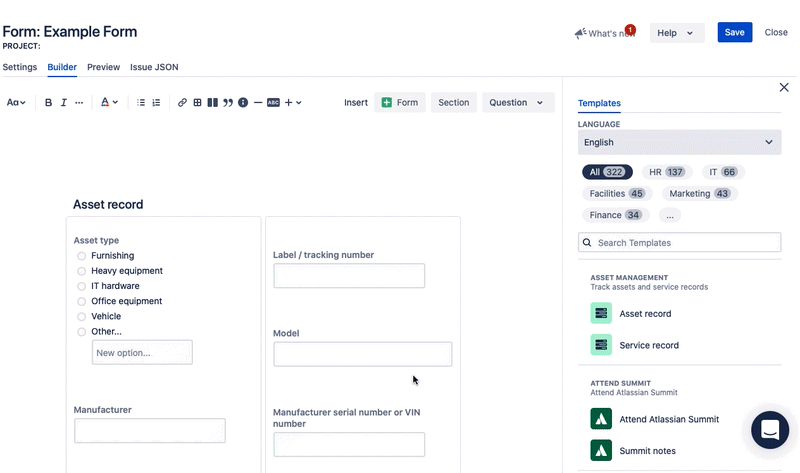Filter templates by Finance category

coord(615,215)
